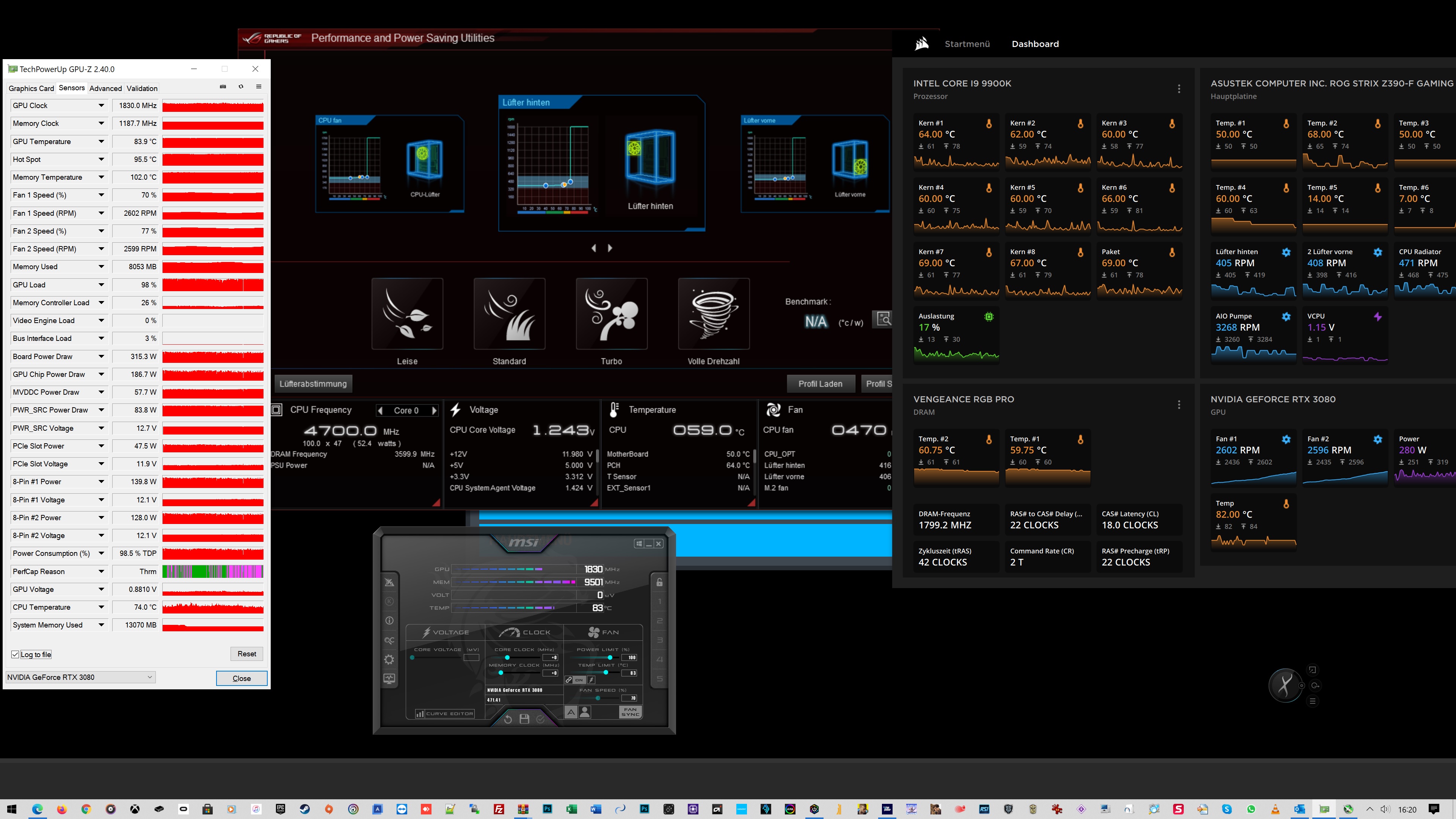Open the Afterburner hardware monitor icon
1456x819 pixels.
click(x=389, y=679)
